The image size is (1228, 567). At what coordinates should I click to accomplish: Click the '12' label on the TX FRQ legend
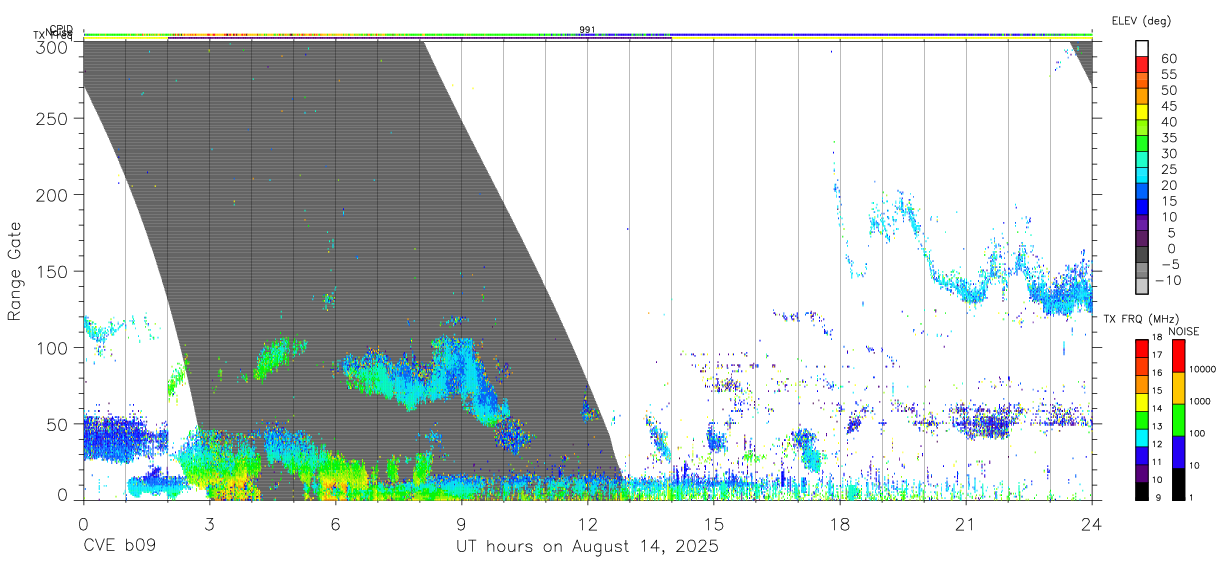[x=1156, y=444]
